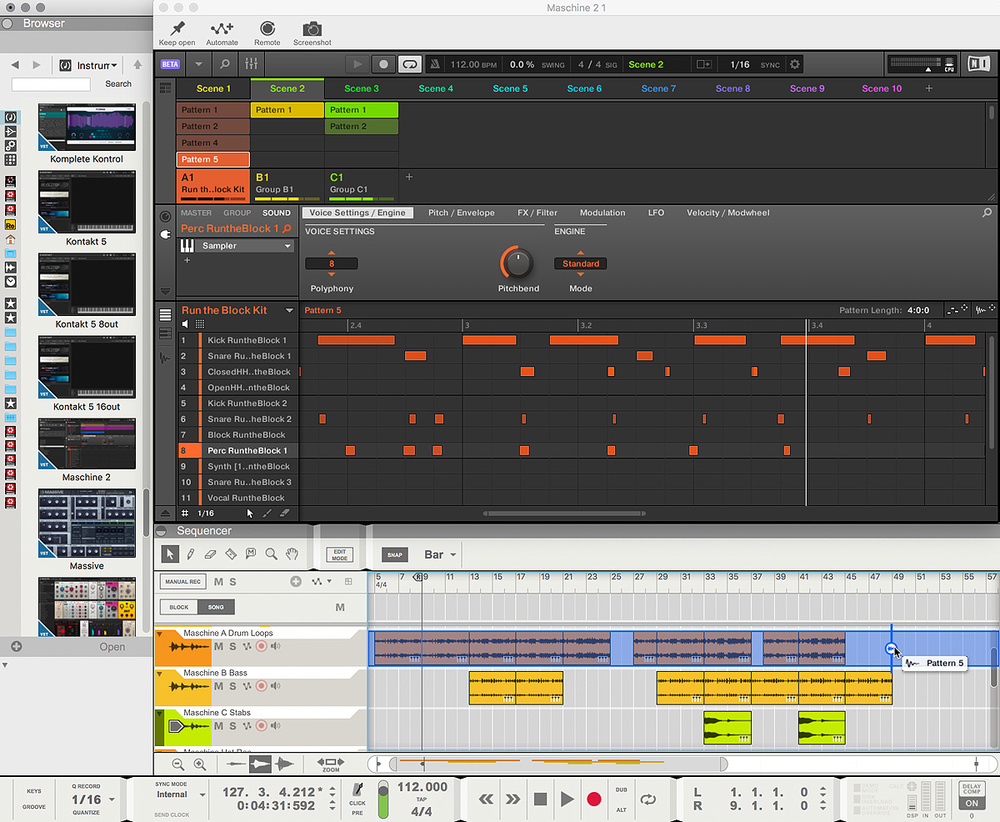Click the MANUAL REC button

[x=181, y=580]
